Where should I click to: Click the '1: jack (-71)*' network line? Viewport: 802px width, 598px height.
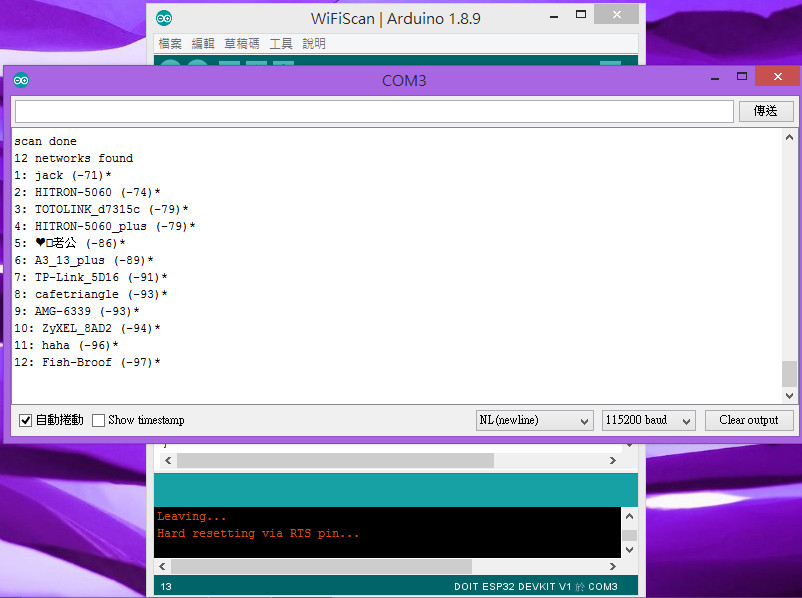(63, 175)
